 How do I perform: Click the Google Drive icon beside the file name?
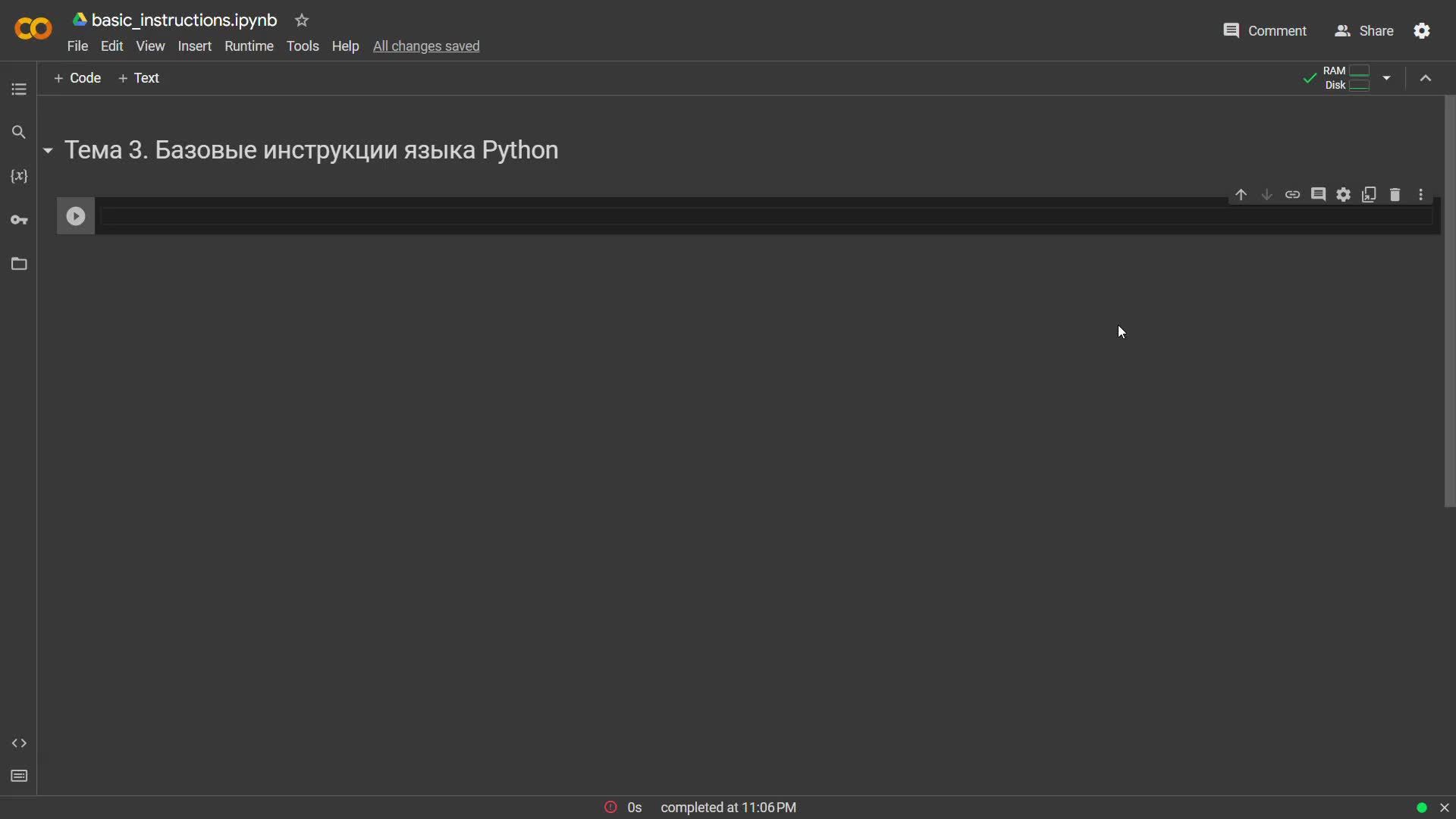pos(80,20)
